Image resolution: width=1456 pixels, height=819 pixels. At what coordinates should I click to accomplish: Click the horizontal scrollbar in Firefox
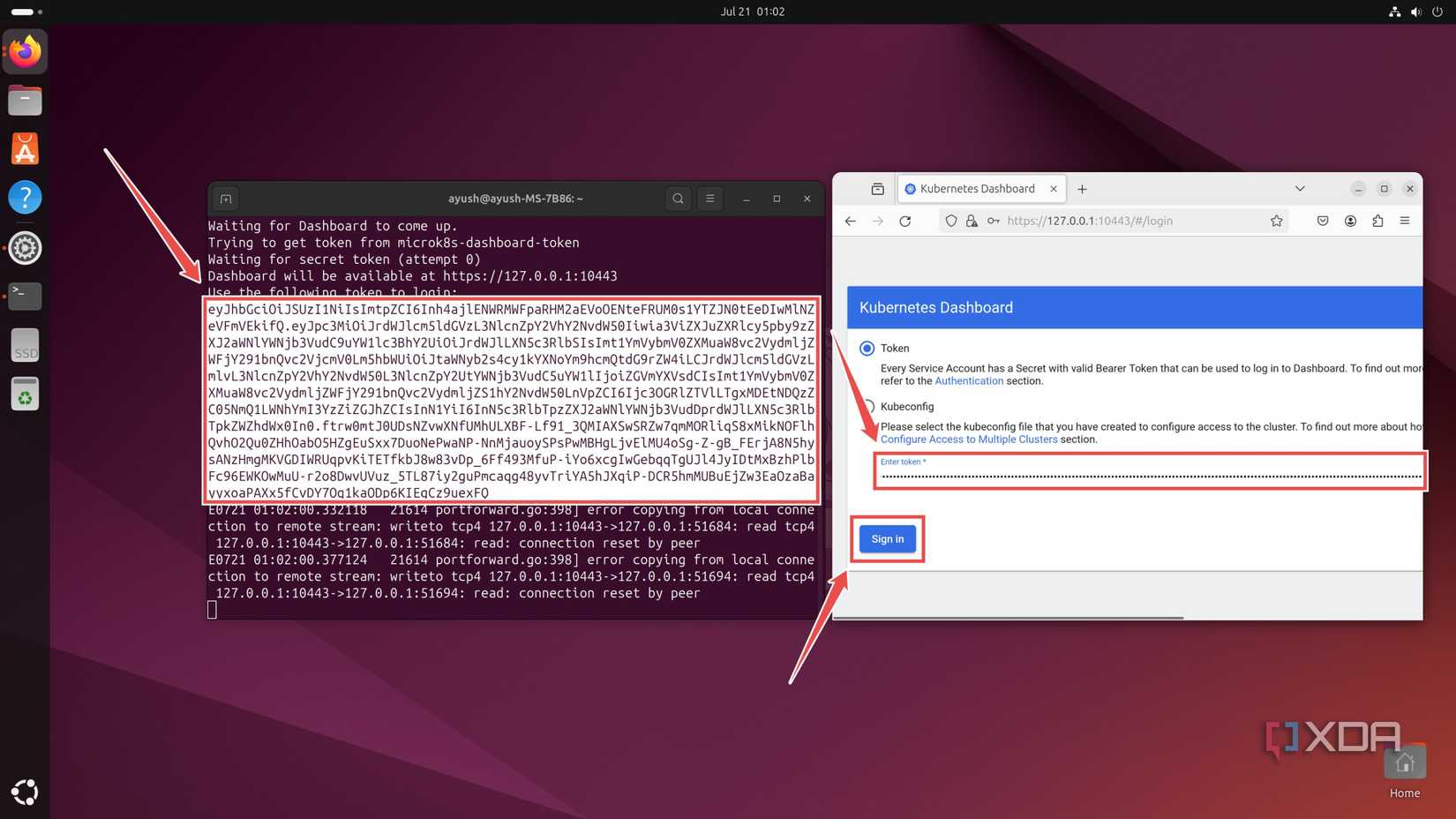(x=1008, y=618)
